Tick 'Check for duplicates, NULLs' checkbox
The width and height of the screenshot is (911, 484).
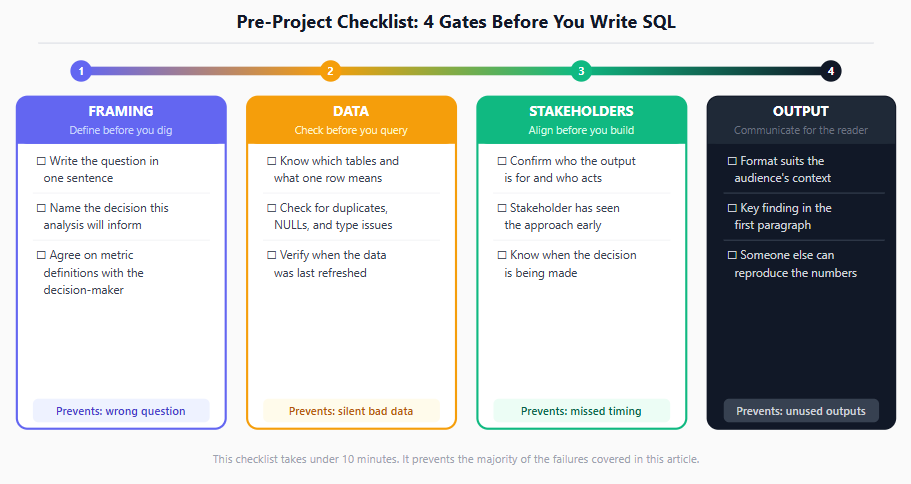click(x=271, y=208)
